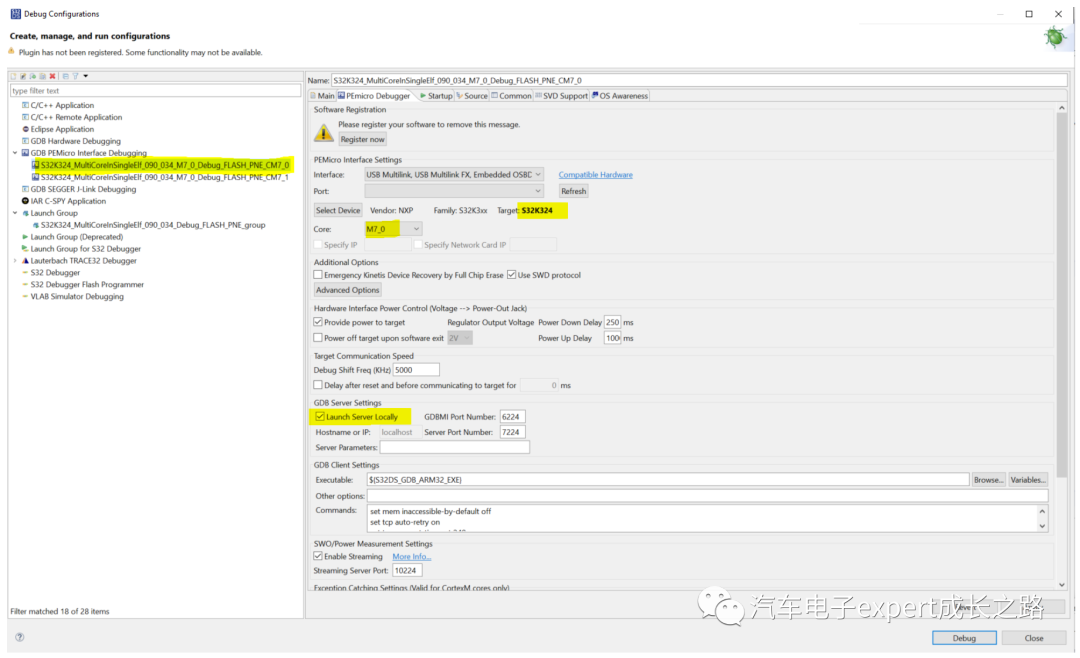The image size is (1080, 658).
Task: Click Lauterbach TRACE32 Debugger icon
Action: point(25,260)
